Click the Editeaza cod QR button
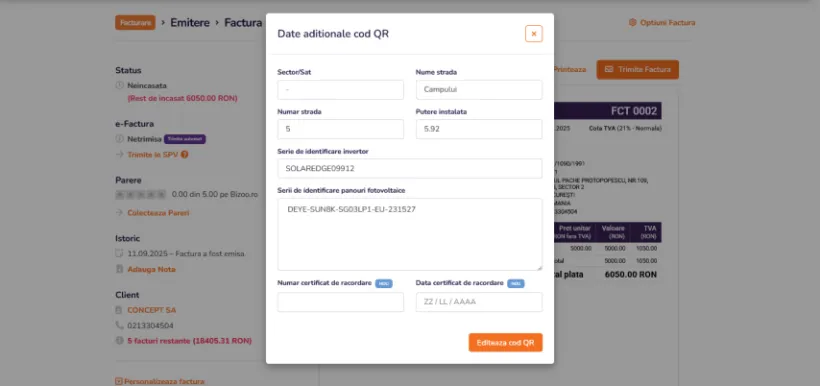This screenshot has width=820, height=386. tap(505, 343)
